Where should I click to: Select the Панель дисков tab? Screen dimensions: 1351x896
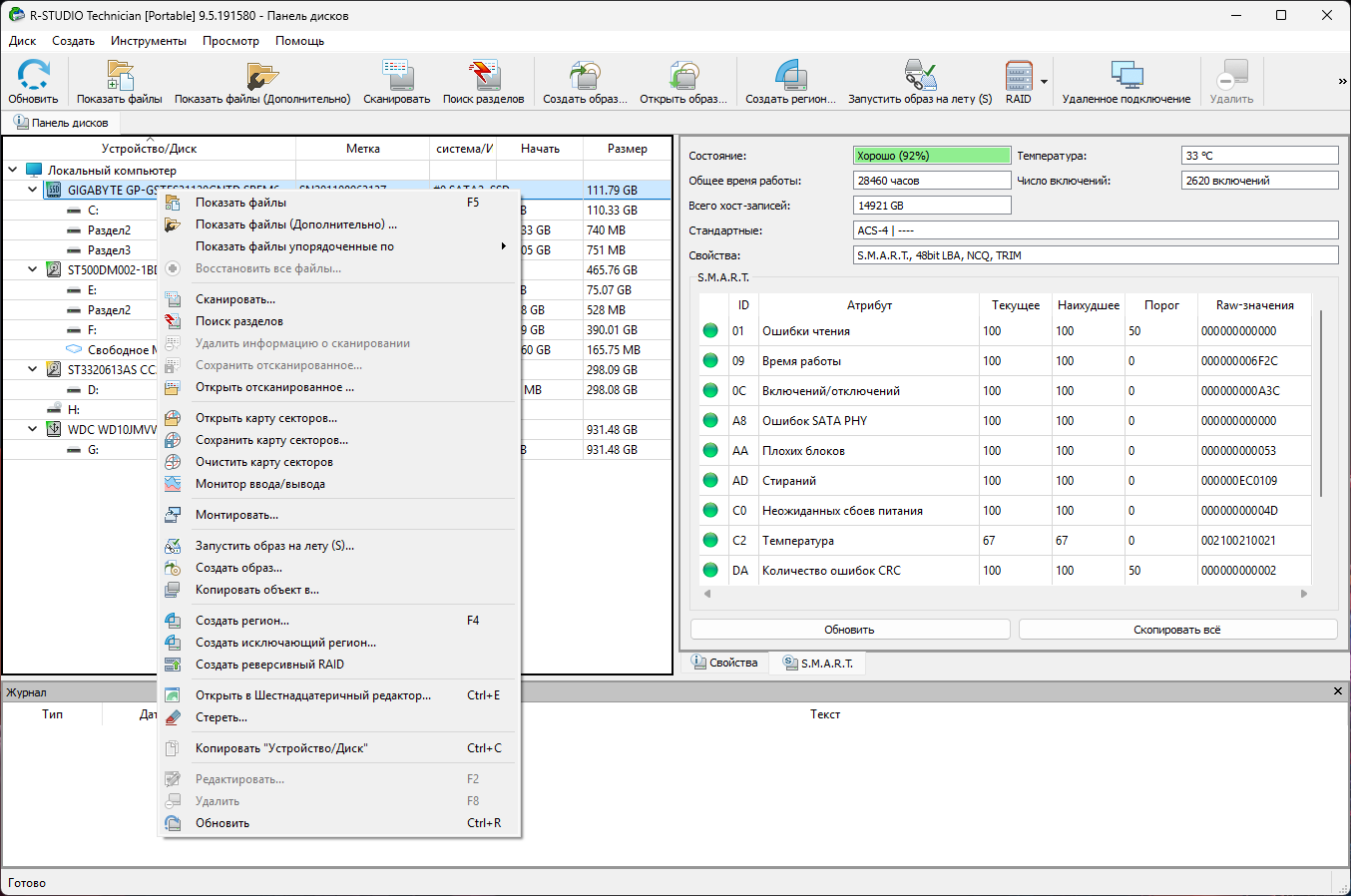click(62, 123)
